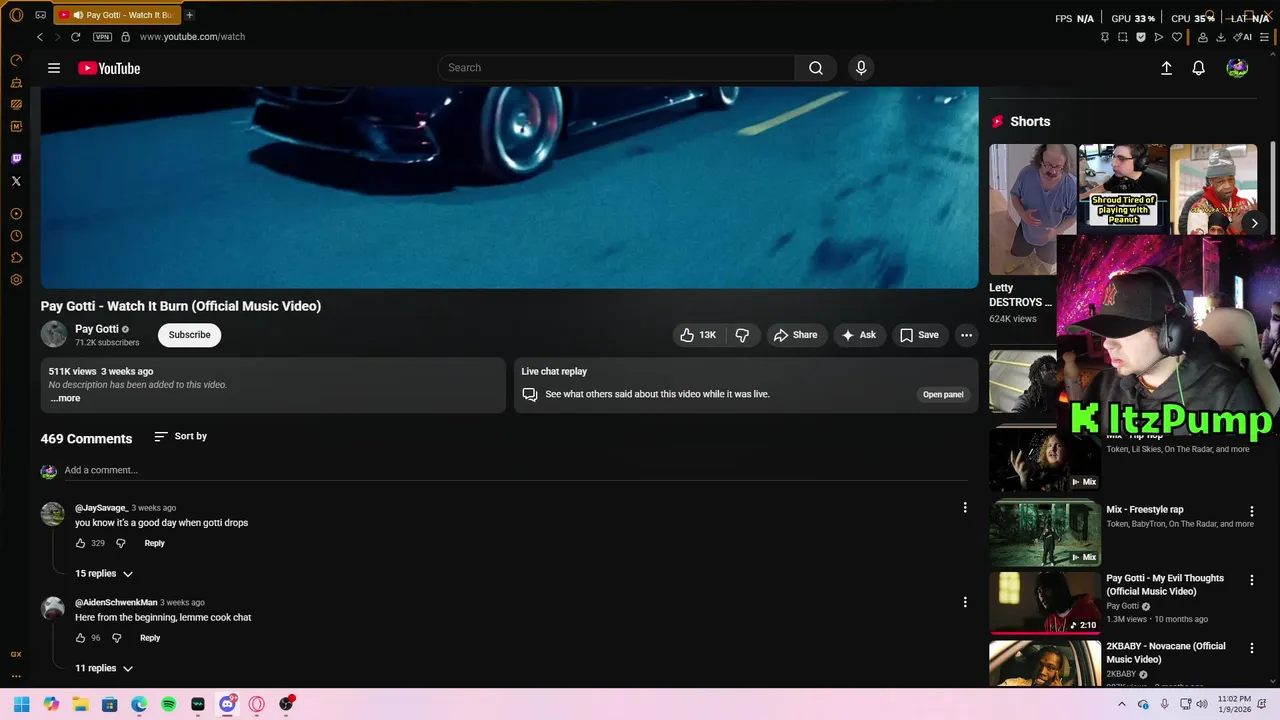The width and height of the screenshot is (1280, 720).
Task: Toggle Opera ad blocker shield icon
Action: [x=1141, y=37]
